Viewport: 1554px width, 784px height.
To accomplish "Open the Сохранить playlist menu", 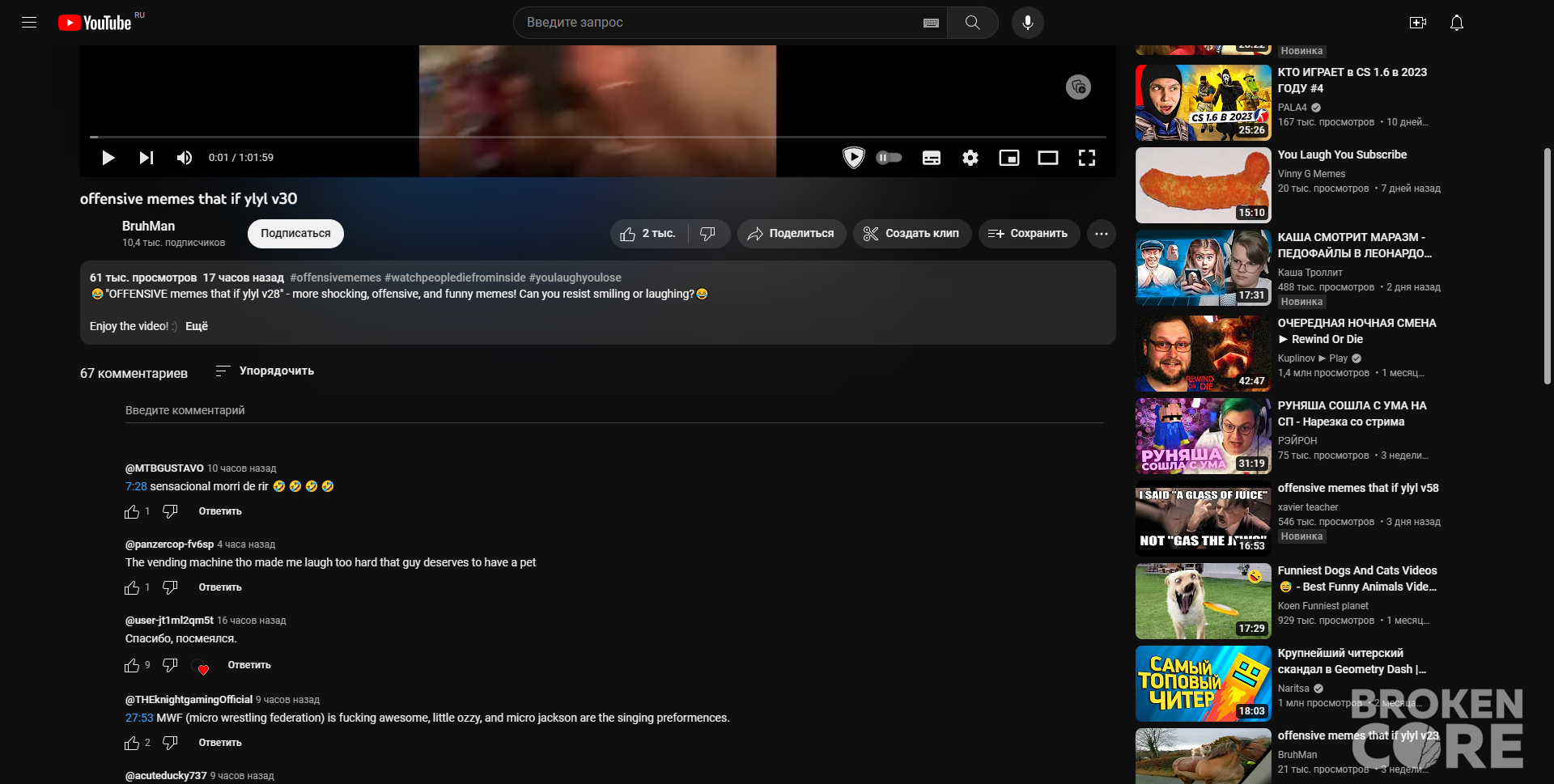I will 1029,234.
